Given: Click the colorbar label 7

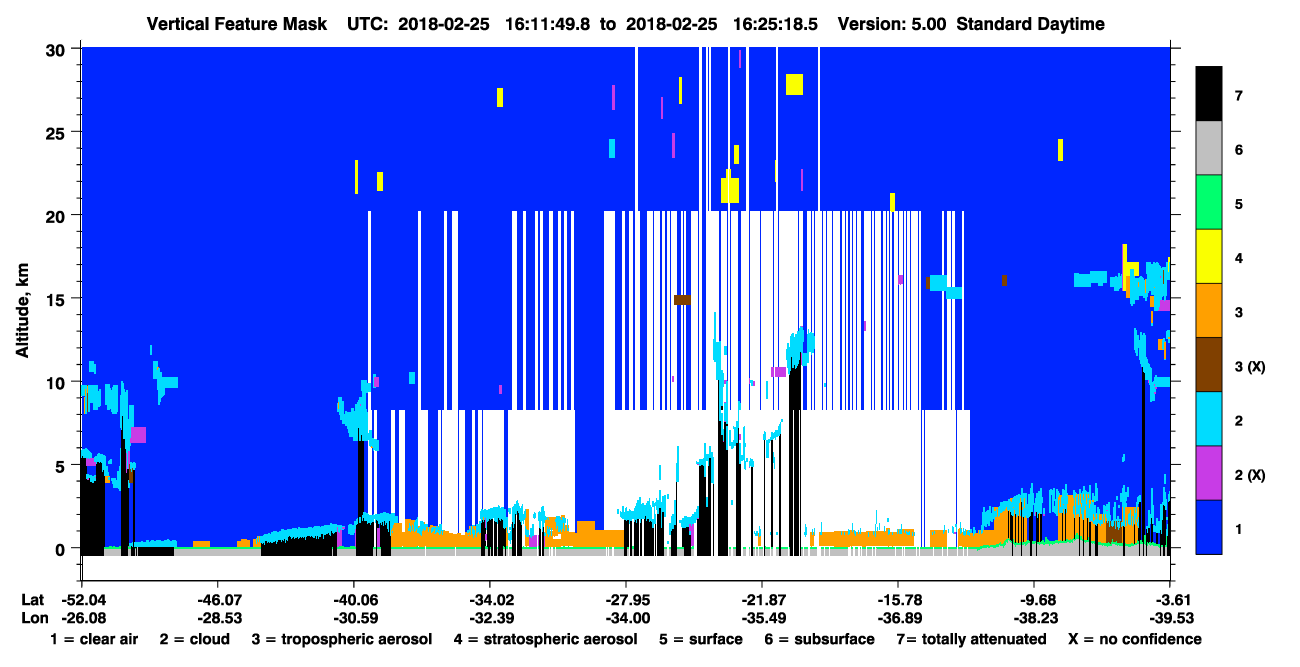Looking at the screenshot, I should [x=1238, y=96].
